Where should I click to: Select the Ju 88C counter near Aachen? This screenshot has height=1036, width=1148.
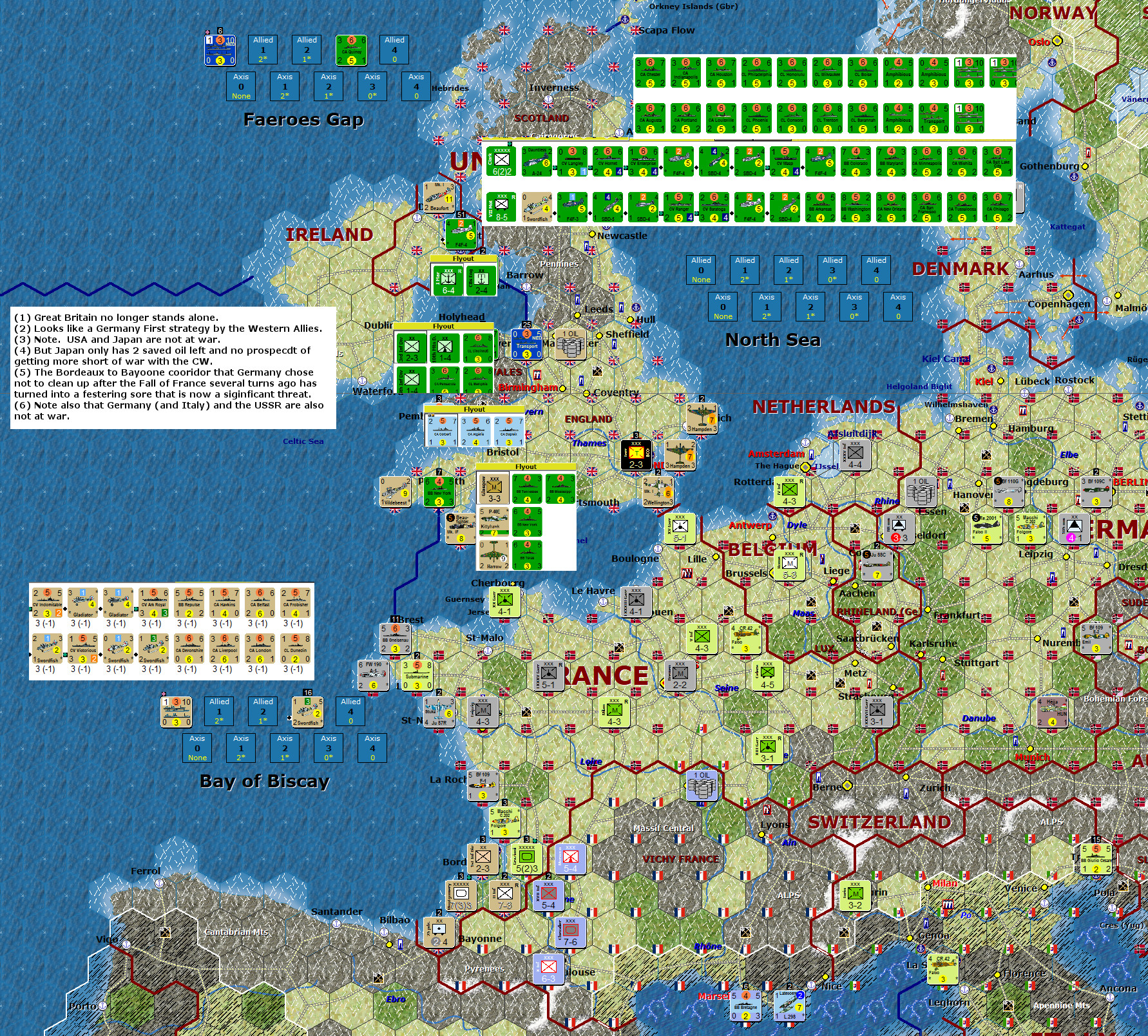877,565
